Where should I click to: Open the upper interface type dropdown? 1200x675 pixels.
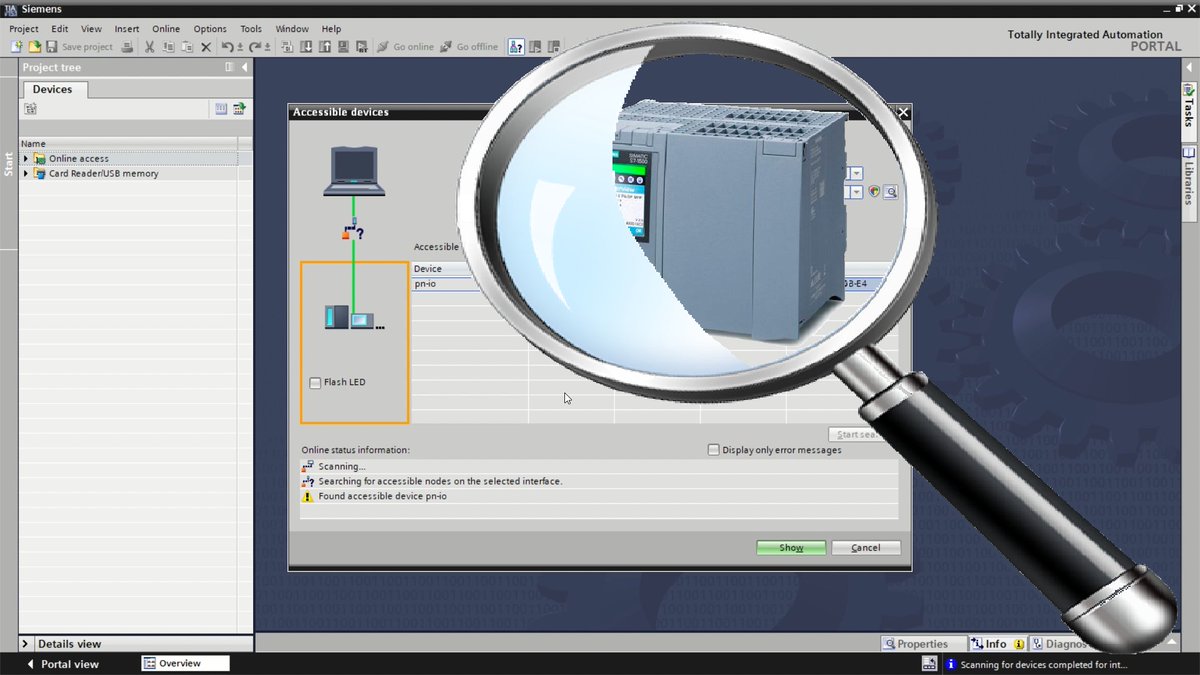click(857, 174)
